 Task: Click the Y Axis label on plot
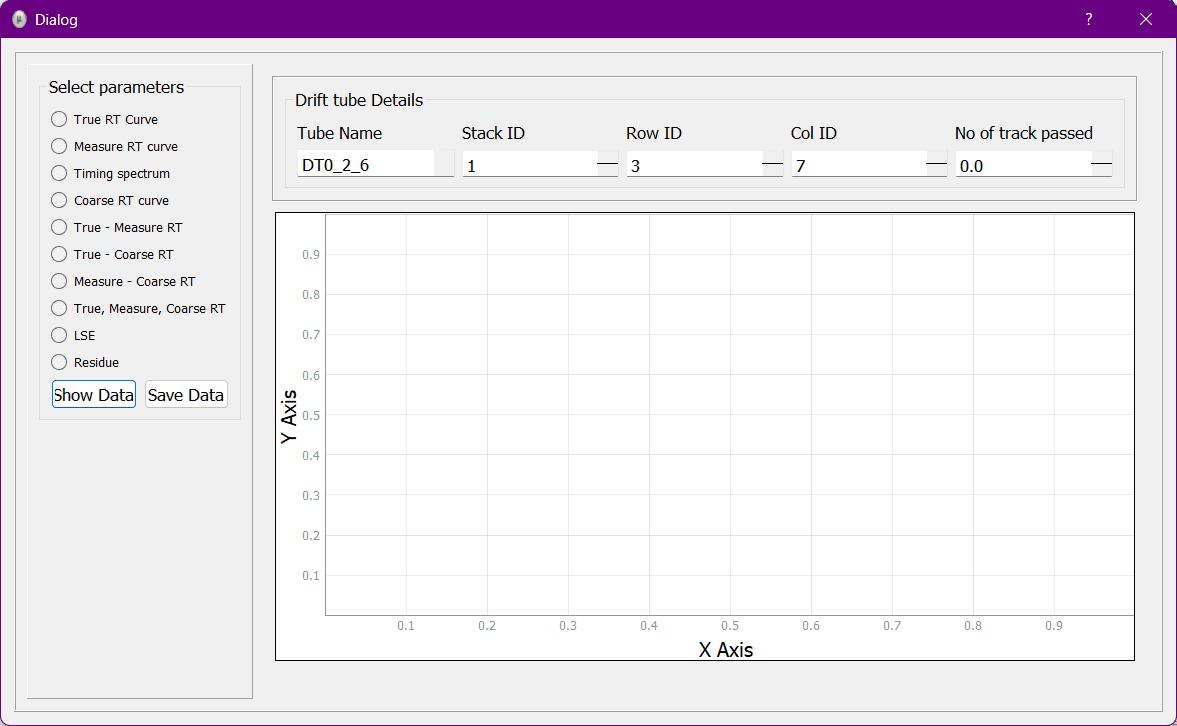[x=289, y=417]
